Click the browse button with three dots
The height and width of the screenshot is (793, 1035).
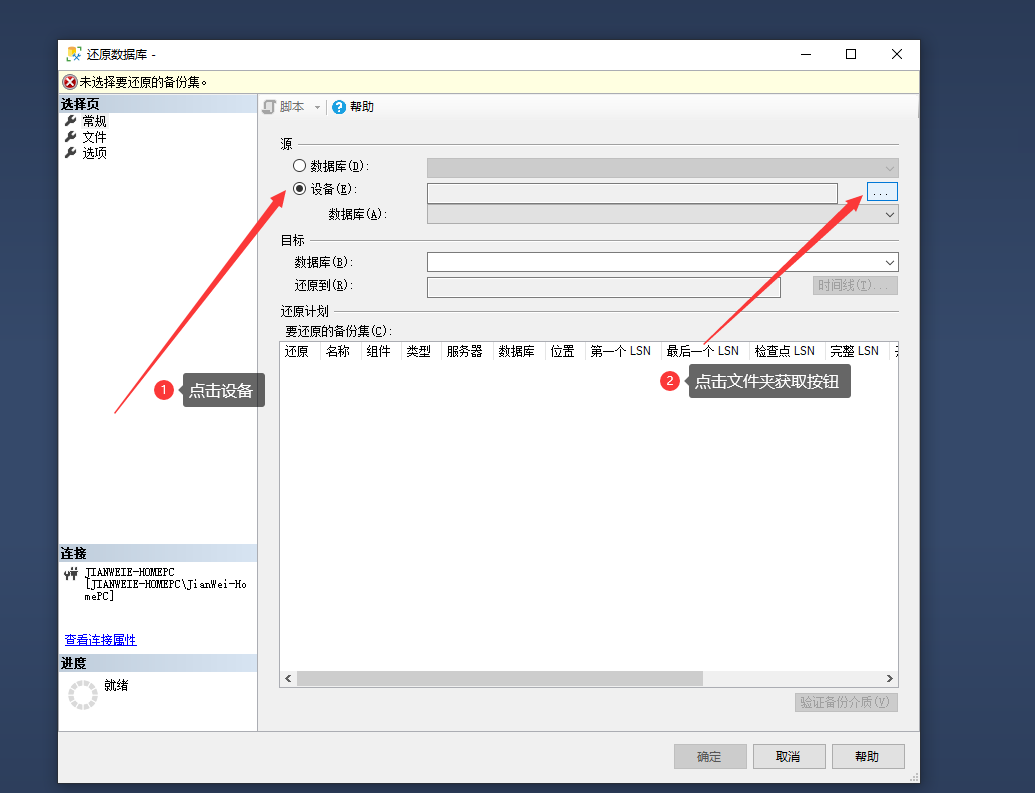pos(882,191)
